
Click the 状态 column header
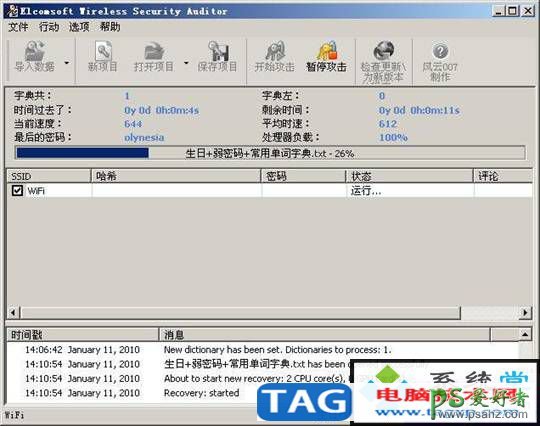pos(409,176)
